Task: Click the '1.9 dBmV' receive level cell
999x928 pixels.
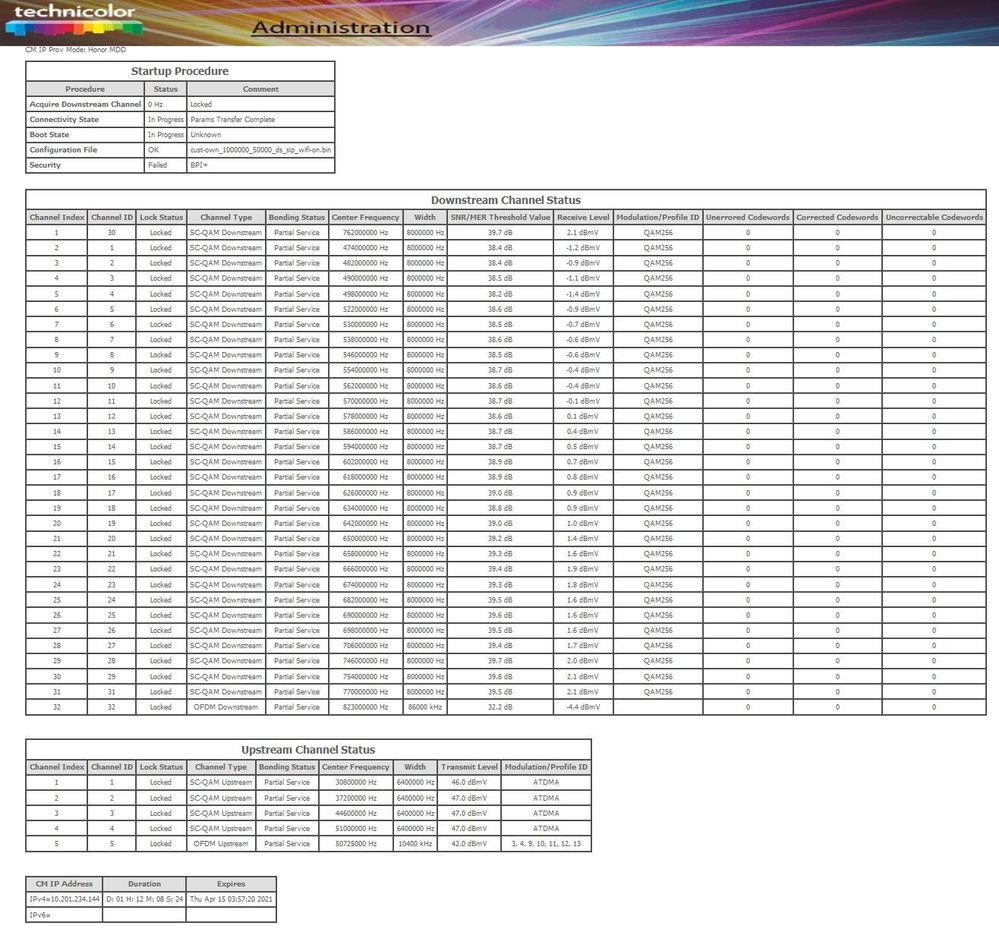Action: click(583, 569)
